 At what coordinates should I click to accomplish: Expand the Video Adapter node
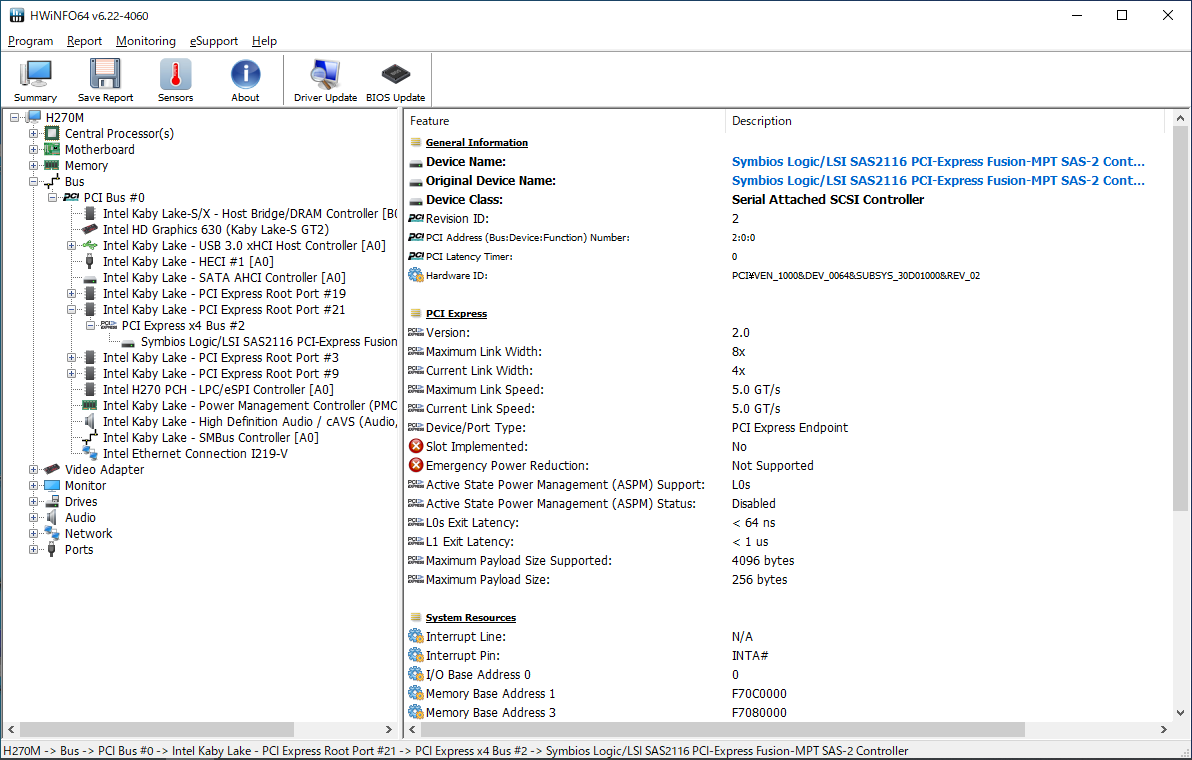pyautogui.click(x=33, y=470)
